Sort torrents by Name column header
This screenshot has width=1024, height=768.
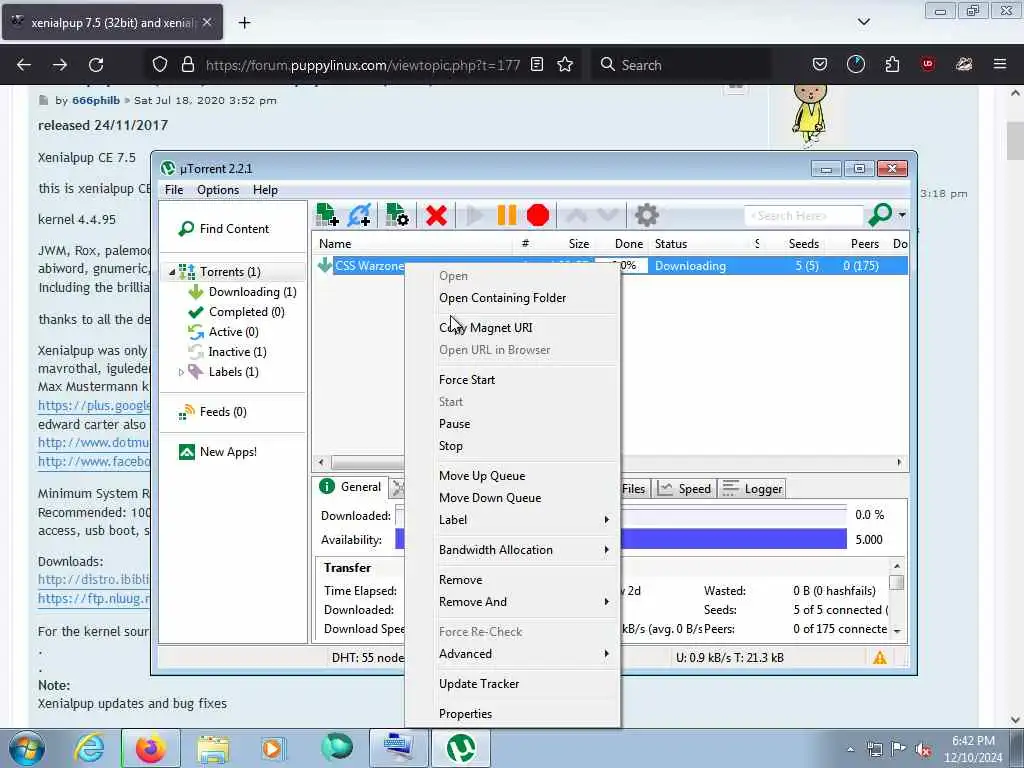tap(413, 244)
